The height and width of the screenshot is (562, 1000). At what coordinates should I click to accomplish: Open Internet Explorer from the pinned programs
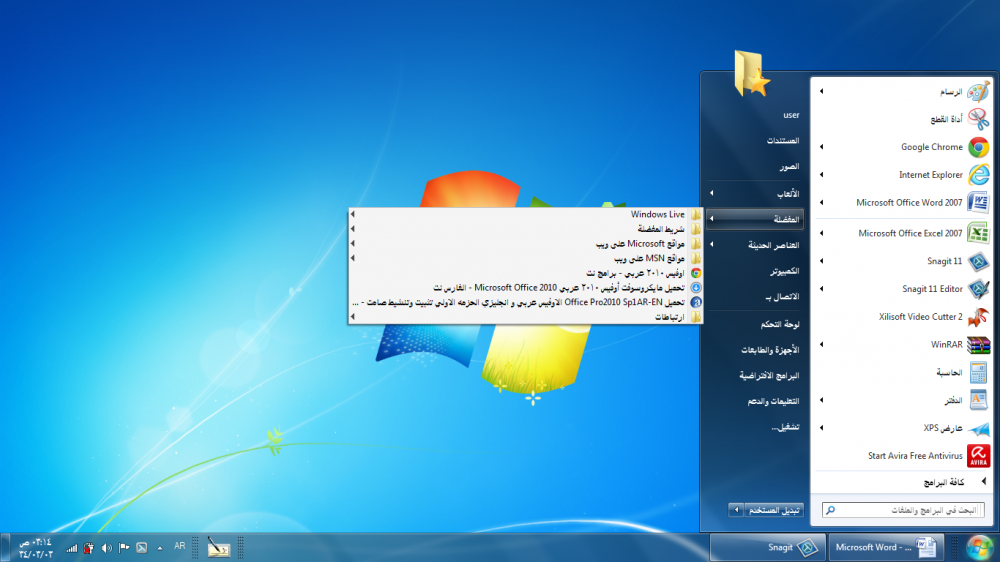pos(930,175)
